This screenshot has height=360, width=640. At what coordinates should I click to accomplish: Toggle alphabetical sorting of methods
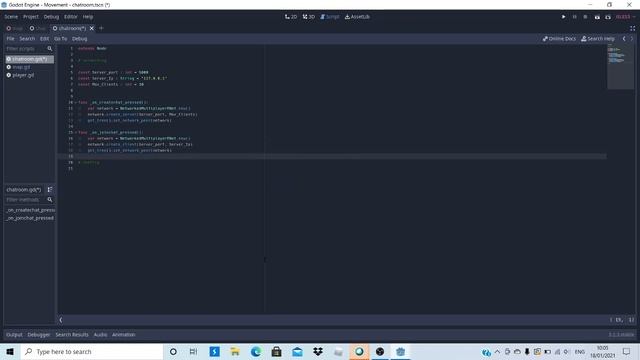(x=50, y=189)
